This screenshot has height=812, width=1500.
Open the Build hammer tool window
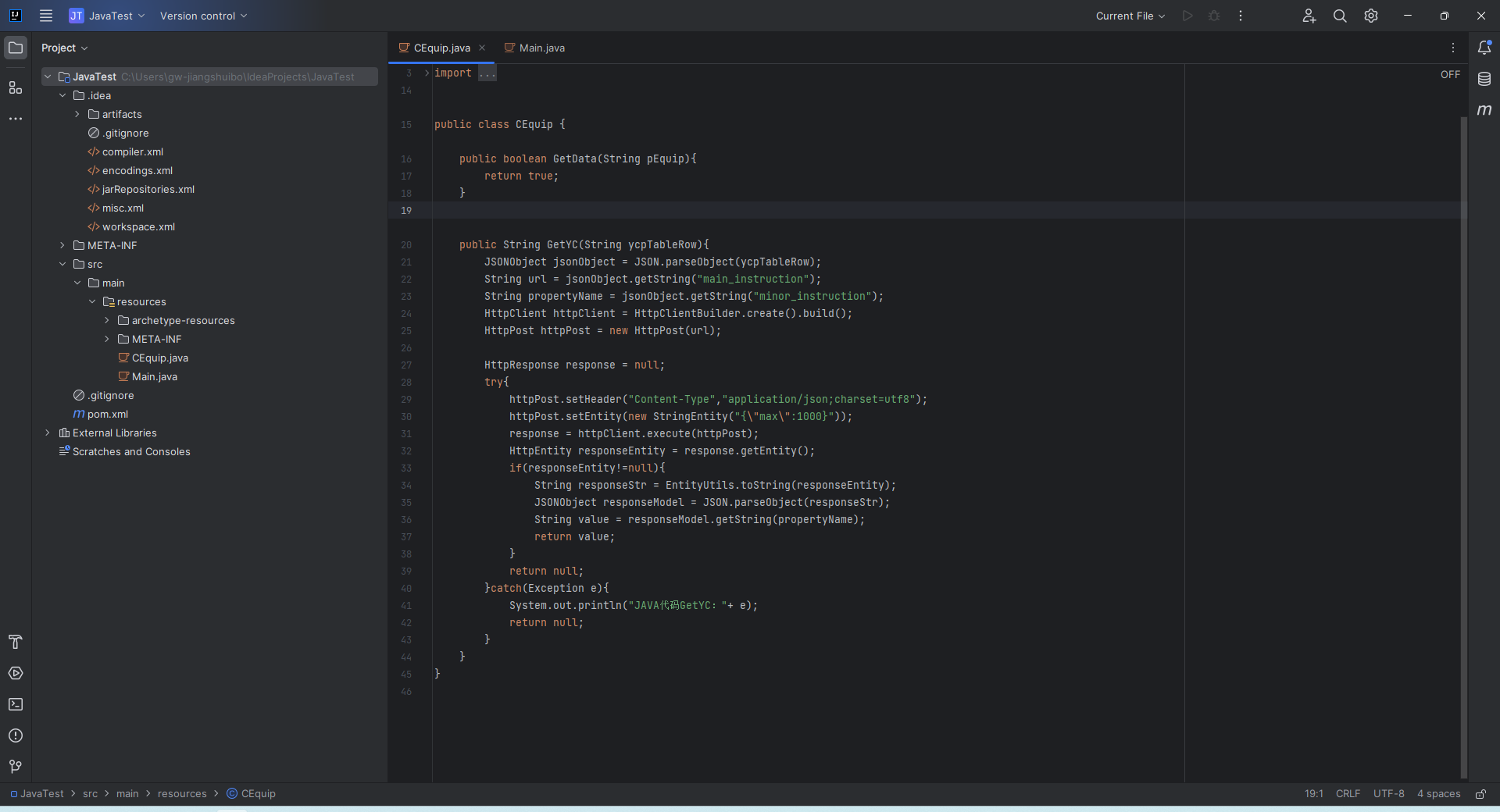click(x=16, y=642)
